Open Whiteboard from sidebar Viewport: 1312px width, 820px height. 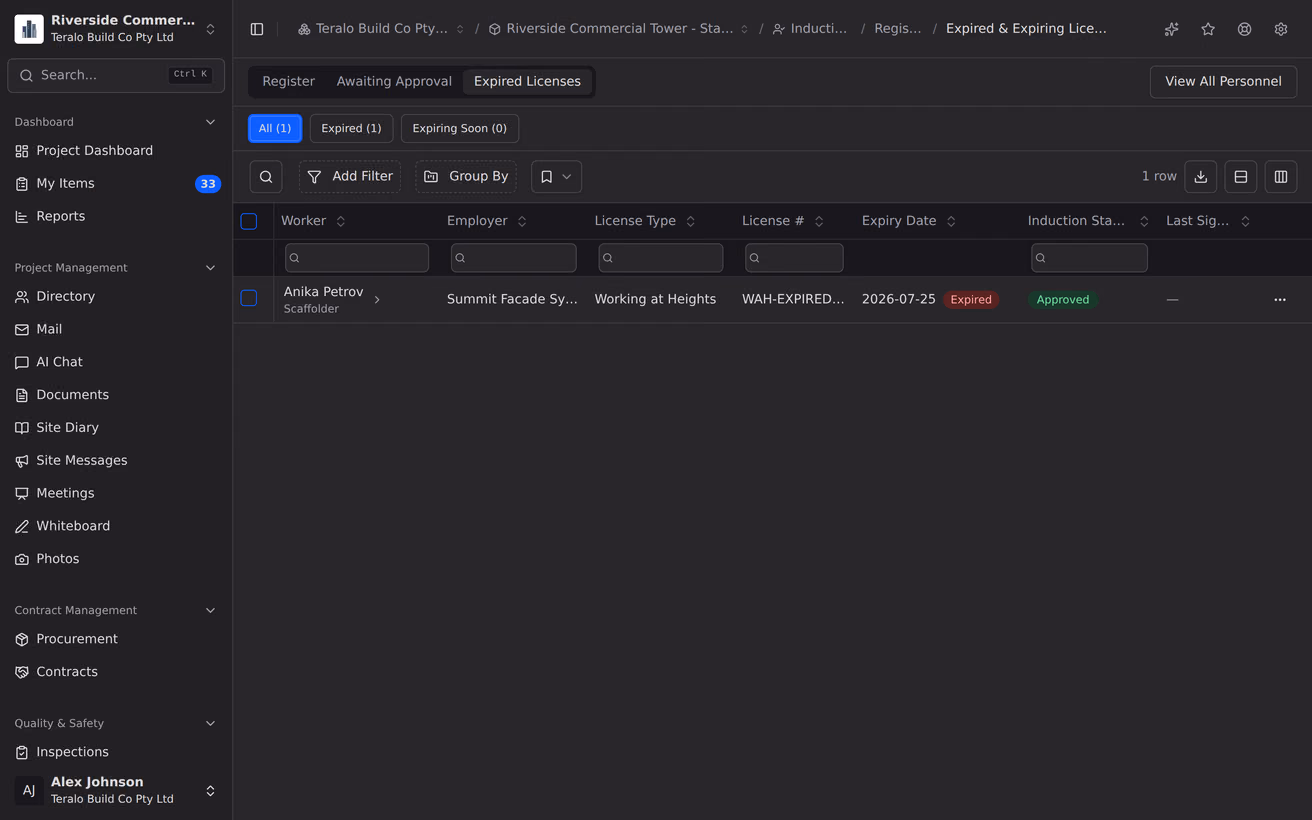[x=116, y=526]
